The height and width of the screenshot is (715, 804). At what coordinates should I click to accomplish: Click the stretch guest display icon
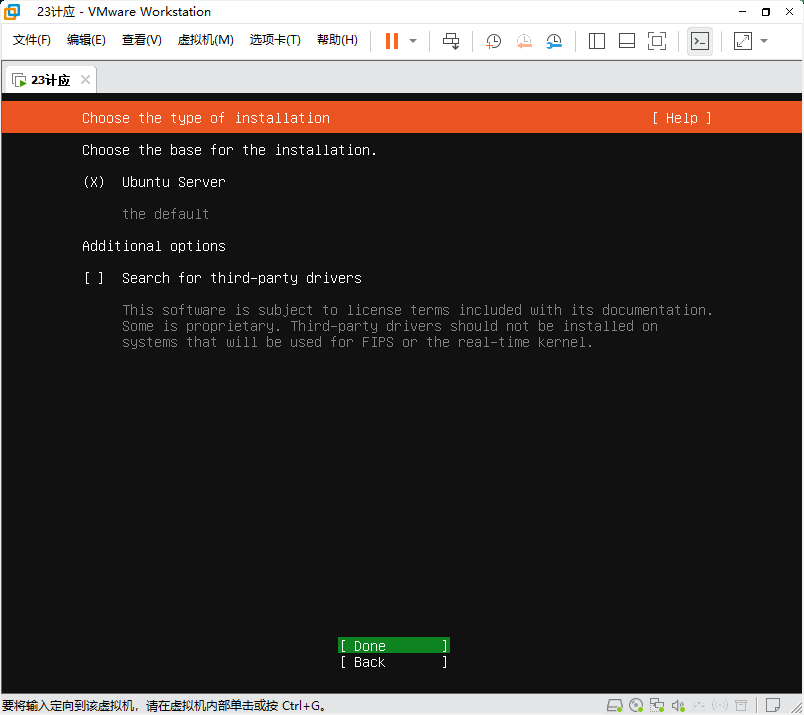pos(743,41)
